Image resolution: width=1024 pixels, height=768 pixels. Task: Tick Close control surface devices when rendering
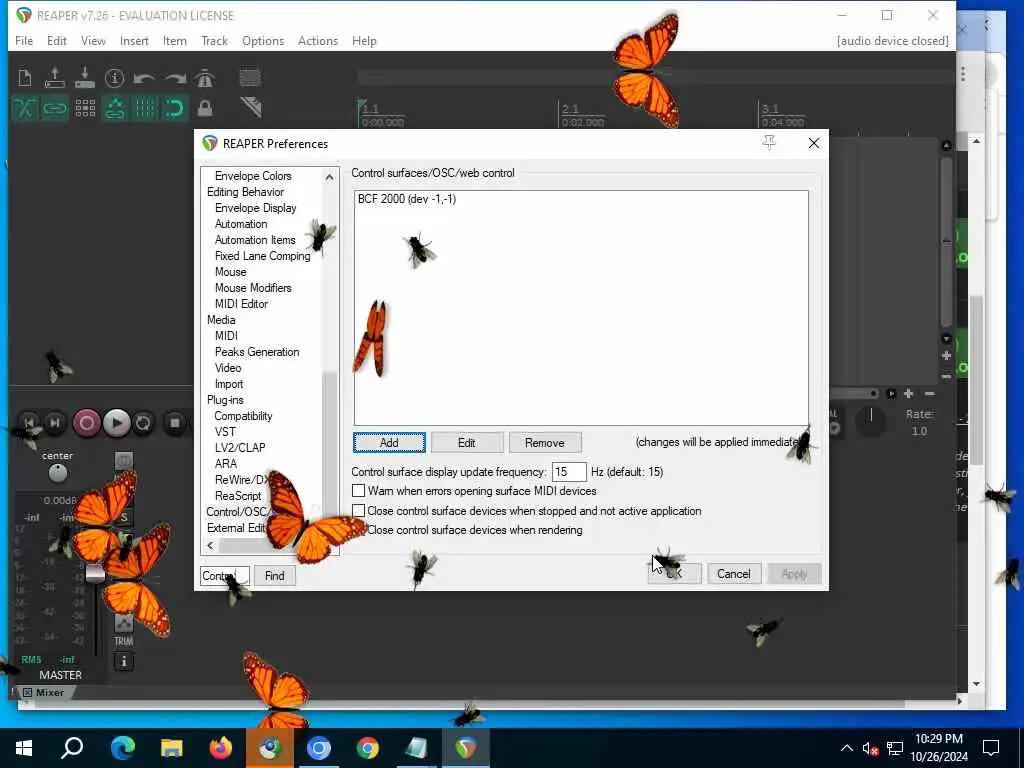(x=359, y=530)
